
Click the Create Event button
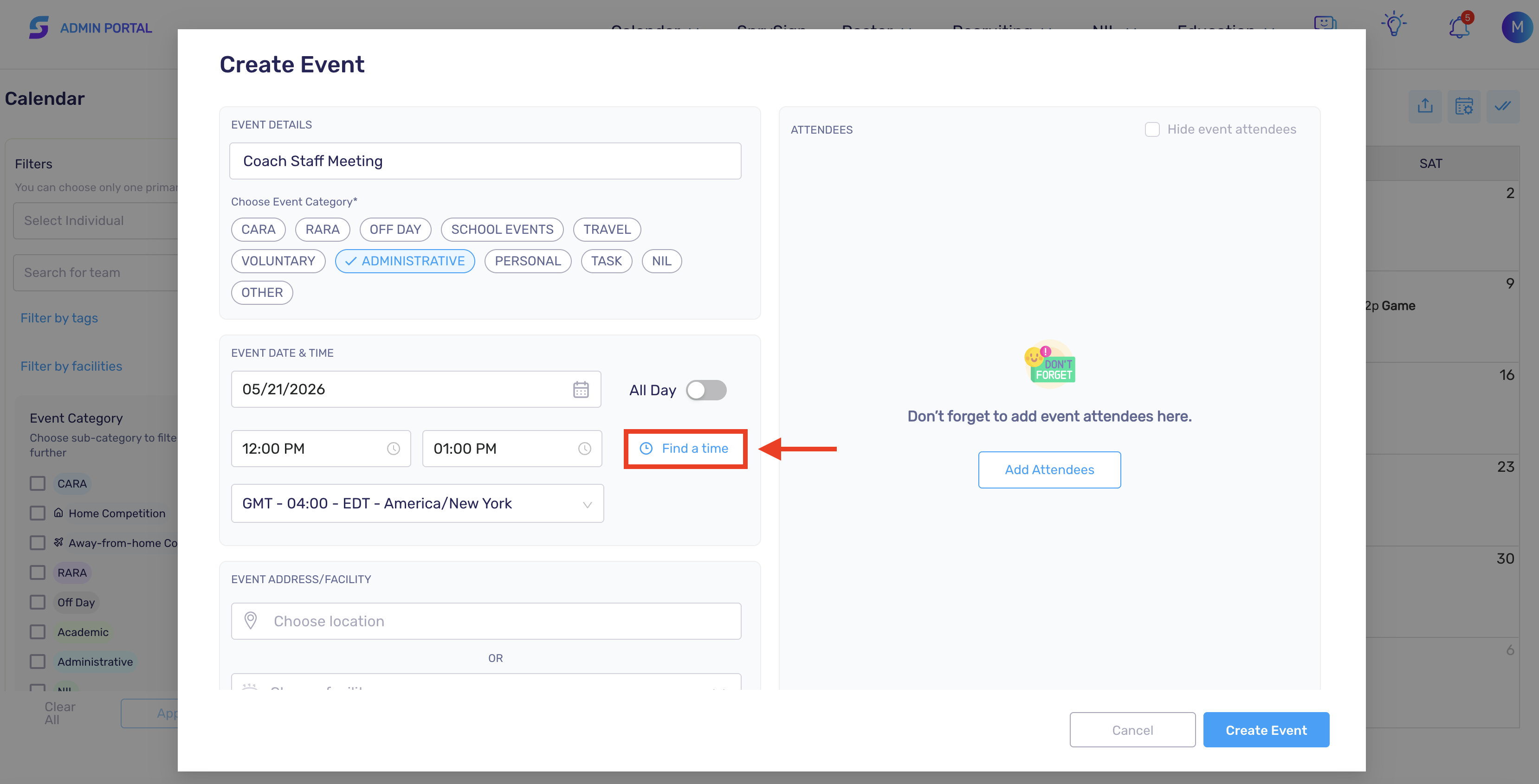point(1266,730)
